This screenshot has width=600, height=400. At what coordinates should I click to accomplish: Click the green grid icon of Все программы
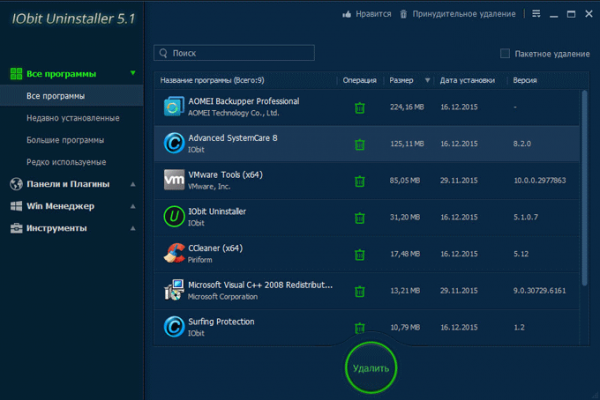[x=16, y=73]
